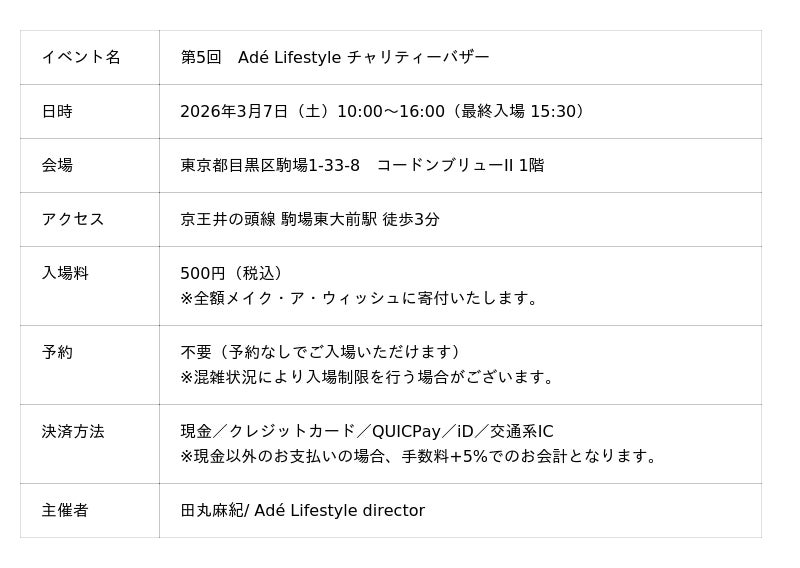
Task: Click the 決済方法 label cell
Action: click(x=73, y=431)
